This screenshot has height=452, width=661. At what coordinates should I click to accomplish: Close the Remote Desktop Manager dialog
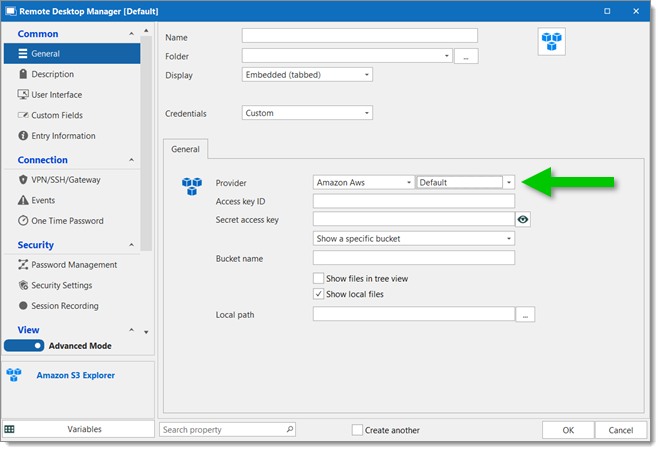pyautogui.click(x=636, y=11)
